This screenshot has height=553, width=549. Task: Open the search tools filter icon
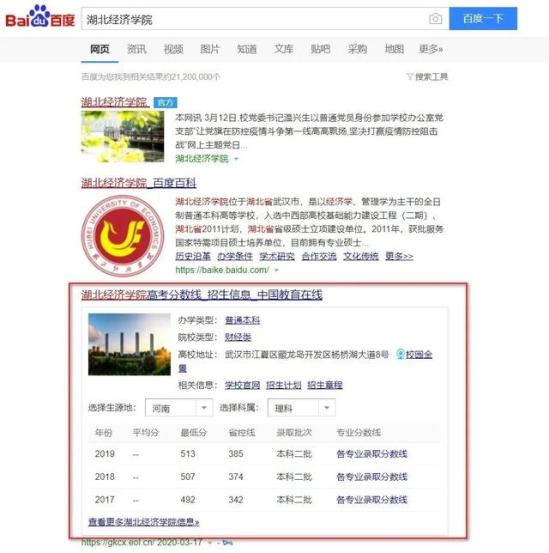[409, 77]
